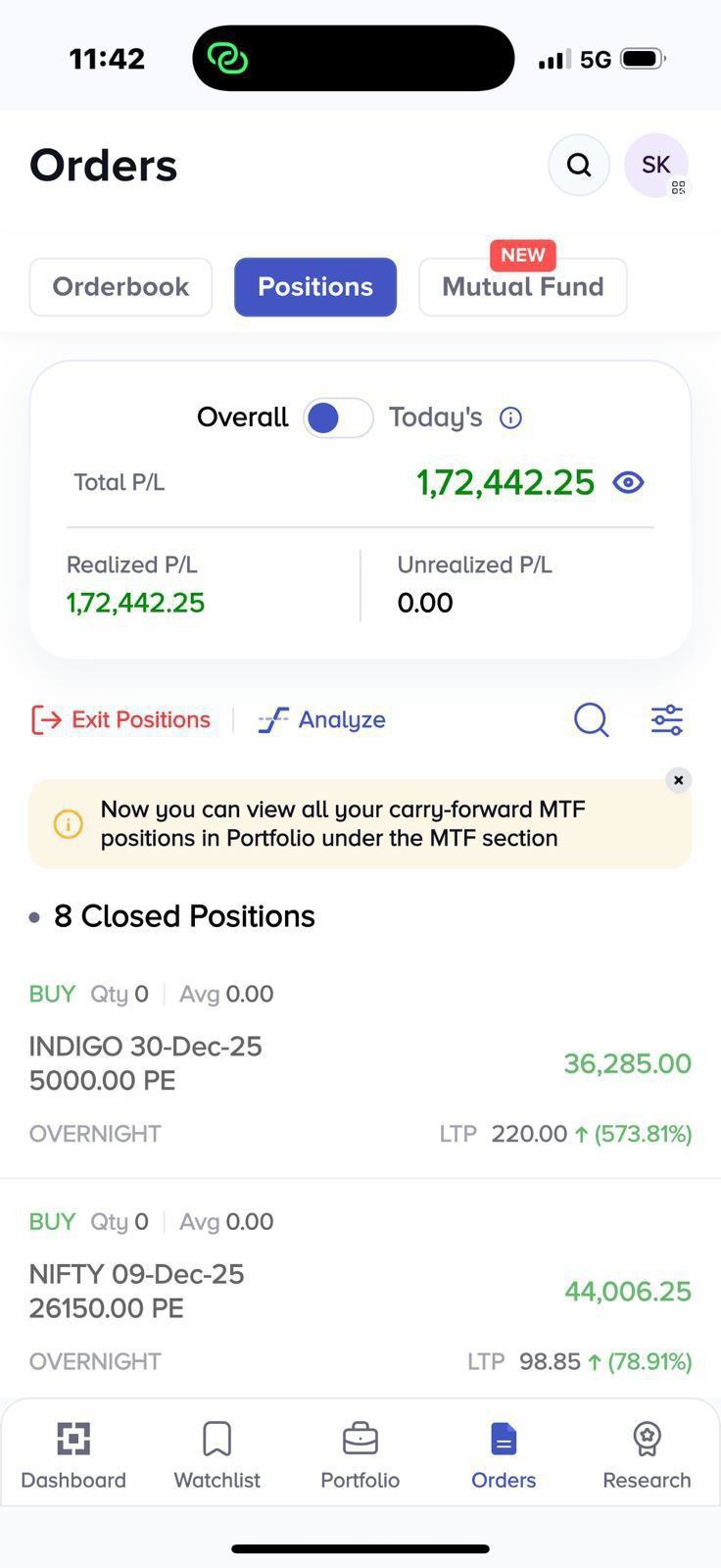Tap the Orders icon in bottom navigation

(504, 1455)
